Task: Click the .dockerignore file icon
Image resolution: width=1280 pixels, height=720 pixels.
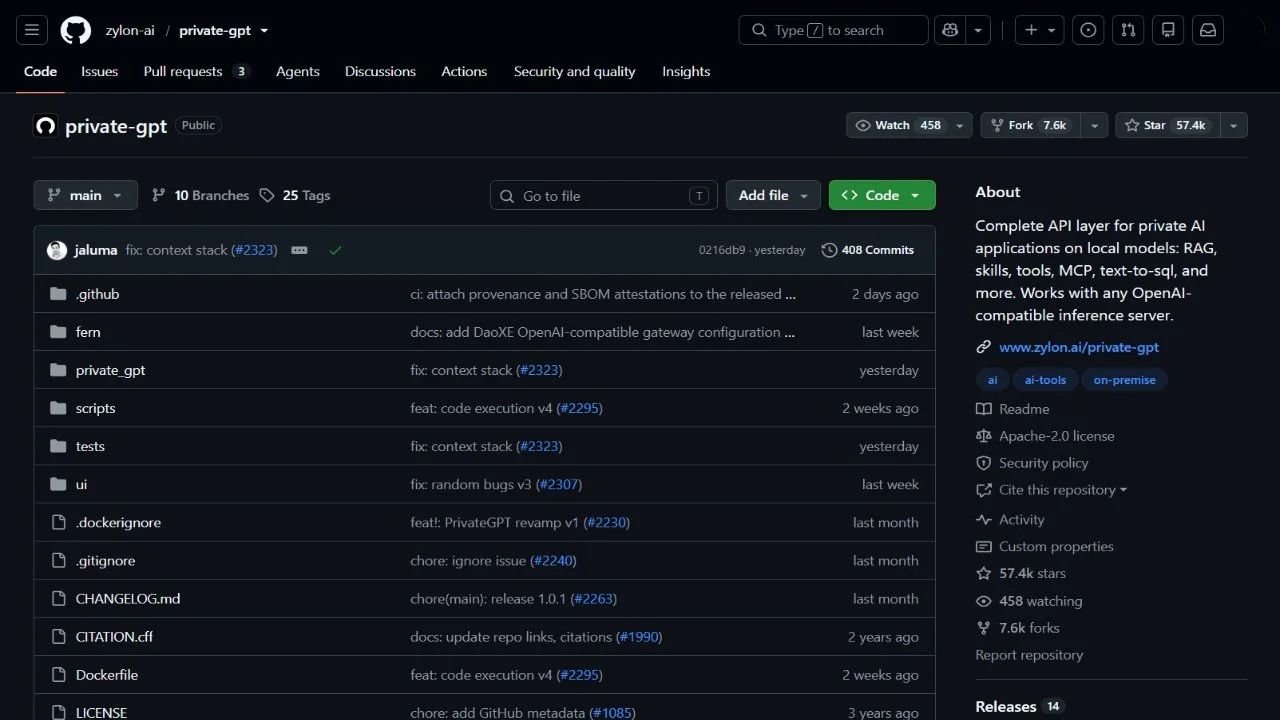Action: click(58, 523)
